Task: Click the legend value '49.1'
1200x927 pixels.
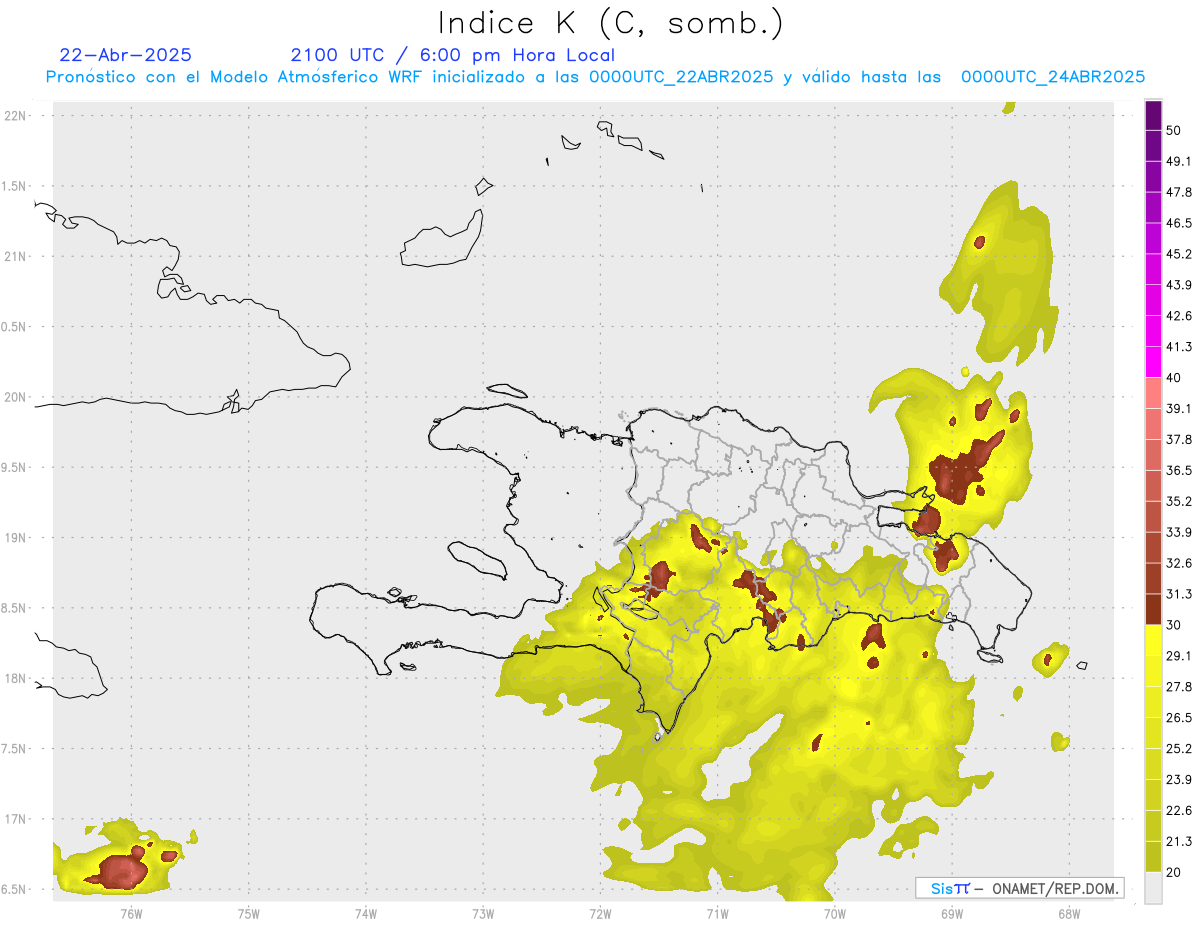Action: click(1179, 162)
